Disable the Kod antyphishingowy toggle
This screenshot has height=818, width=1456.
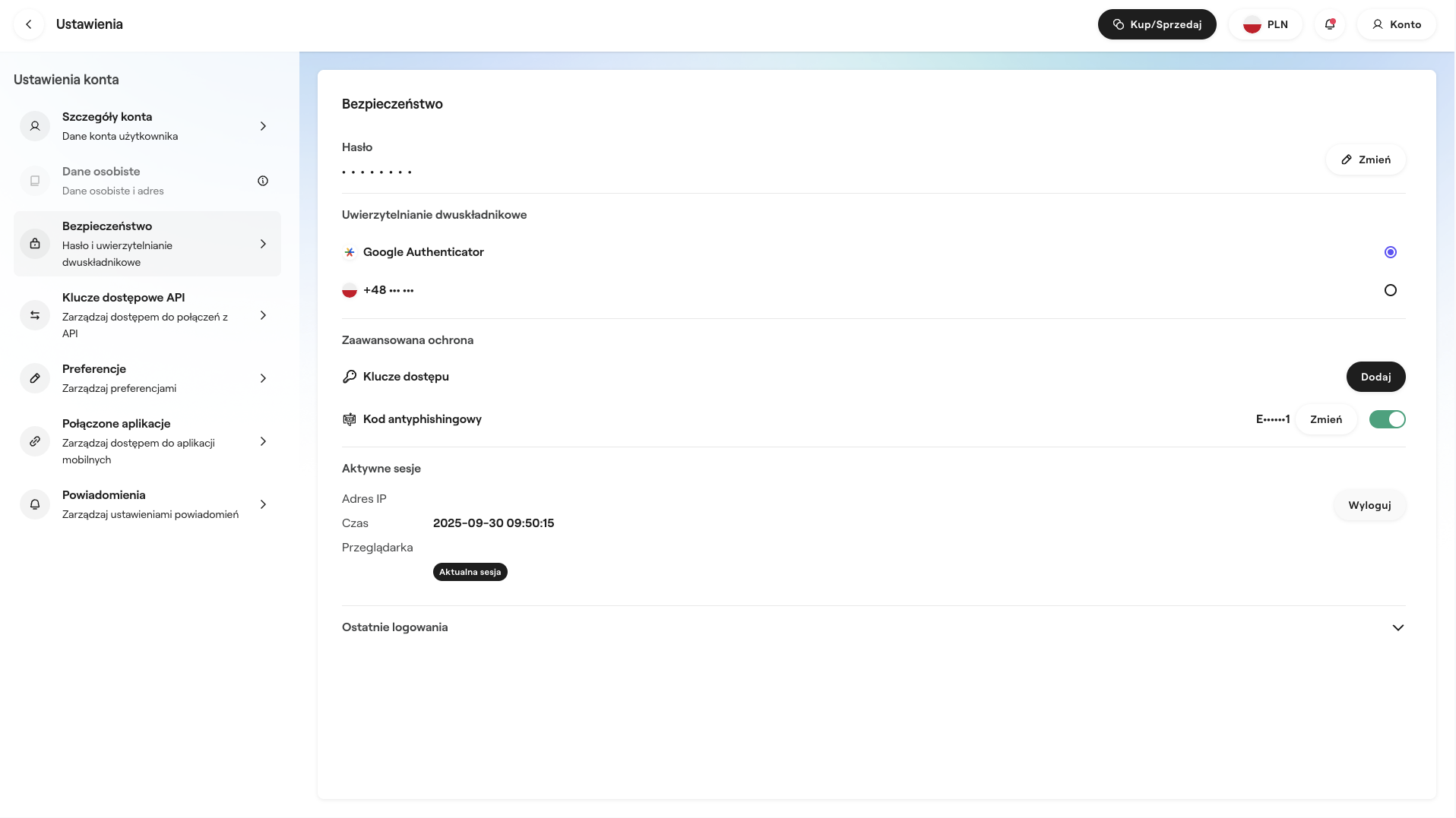click(x=1387, y=419)
